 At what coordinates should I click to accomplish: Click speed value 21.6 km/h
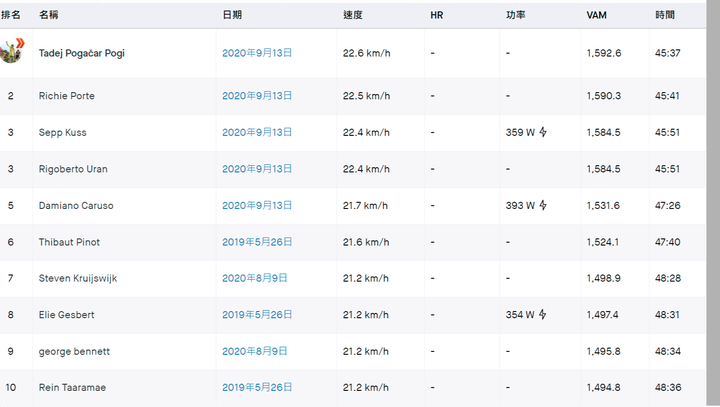(x=366, y=242)
